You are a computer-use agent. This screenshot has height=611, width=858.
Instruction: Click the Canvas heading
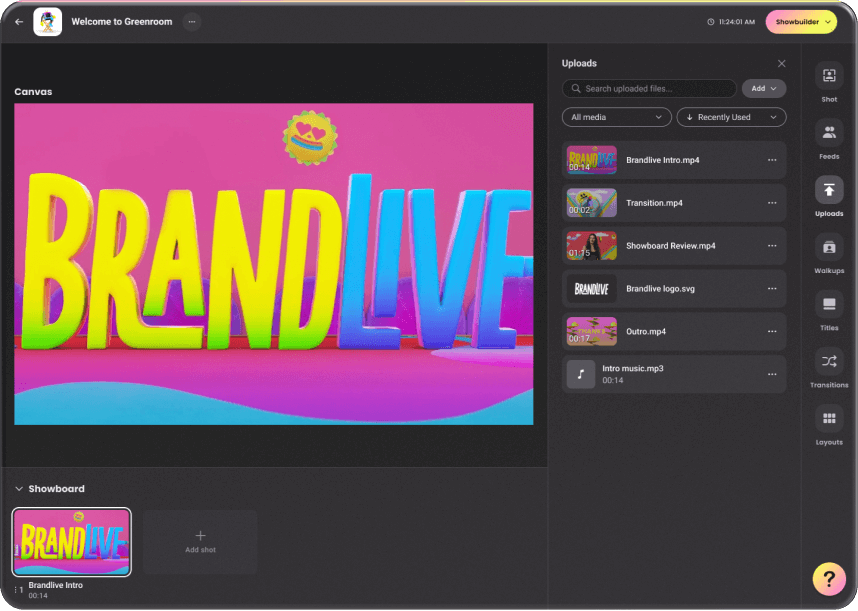[33, 92]
